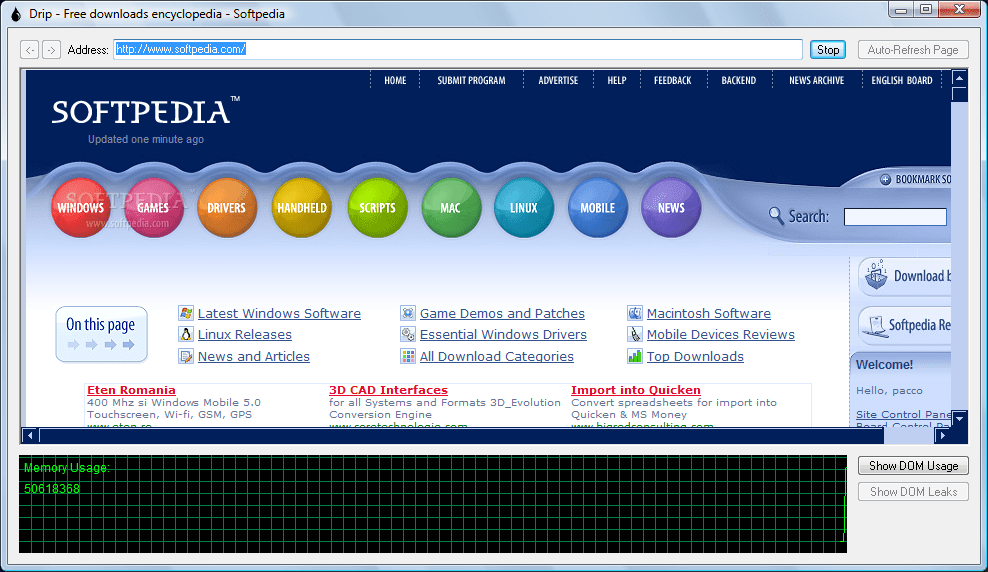Click icon beside Game Demos and Patches
The image size is (988, 572).
pos(408,313)
